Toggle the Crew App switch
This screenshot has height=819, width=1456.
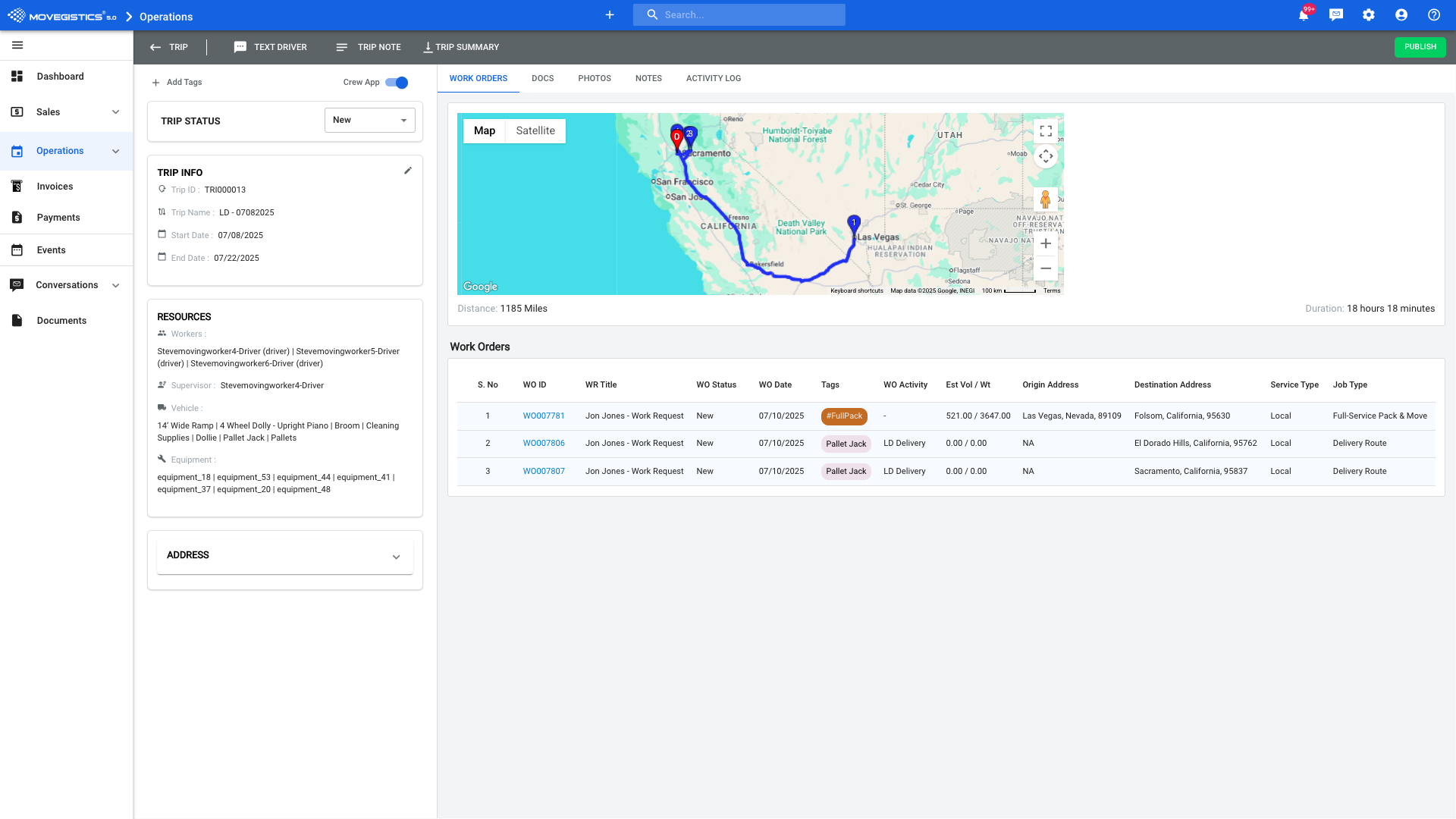tap(397, 83)
